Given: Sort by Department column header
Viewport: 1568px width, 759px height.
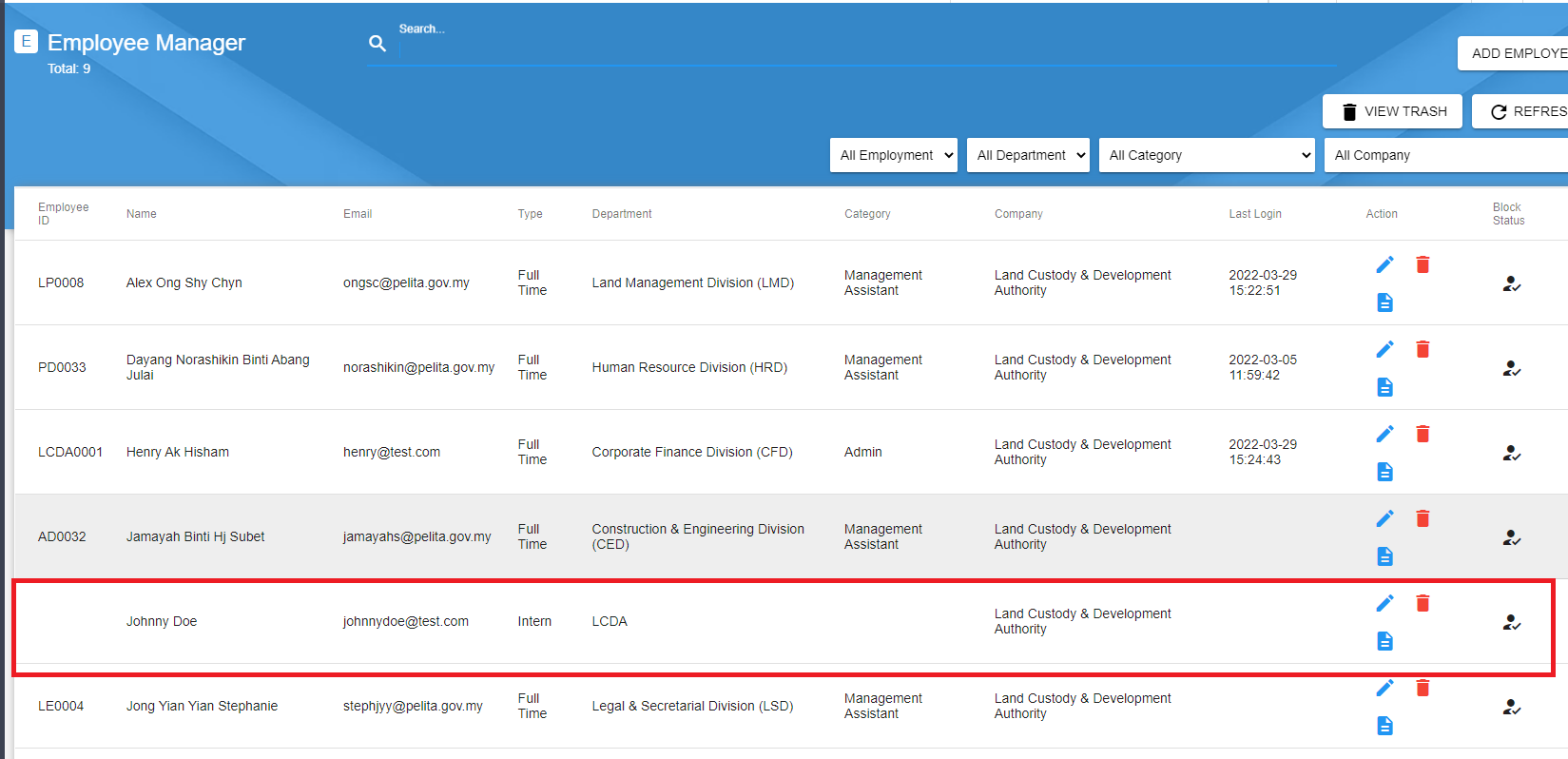Looking at the screenshot, I should [622, 214].
